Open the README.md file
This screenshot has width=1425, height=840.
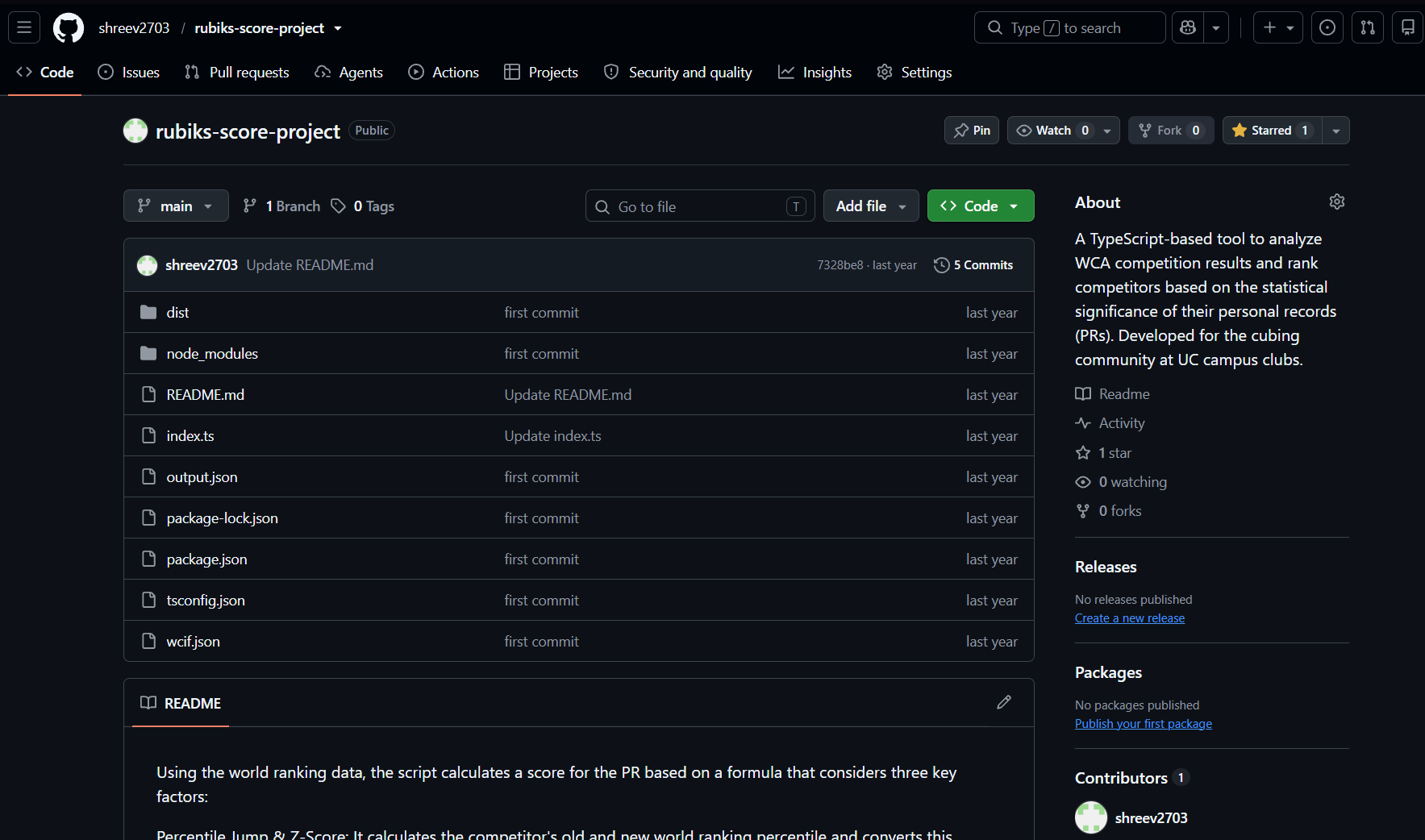pyautogui.click(x=206, y=394)
